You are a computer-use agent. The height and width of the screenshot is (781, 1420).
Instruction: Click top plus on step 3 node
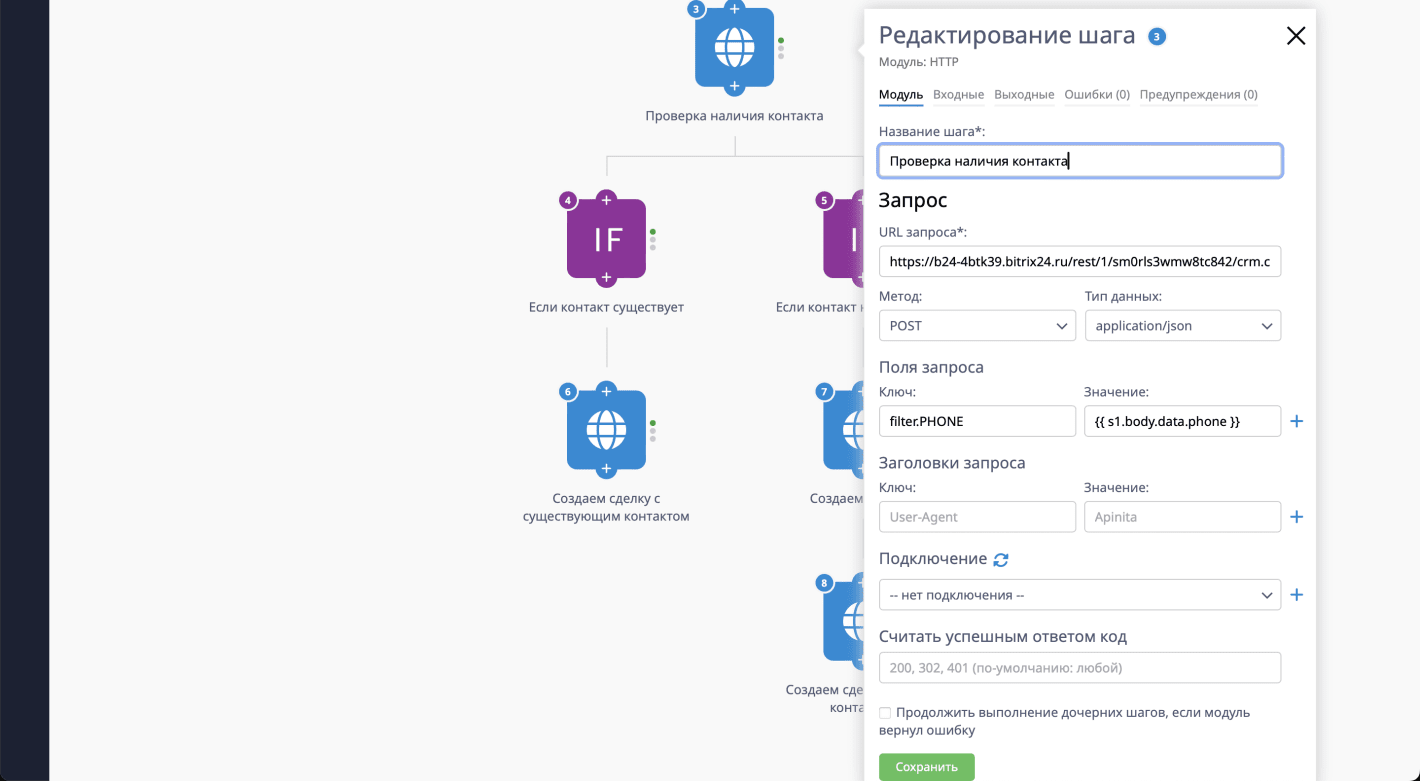point(734,9)
